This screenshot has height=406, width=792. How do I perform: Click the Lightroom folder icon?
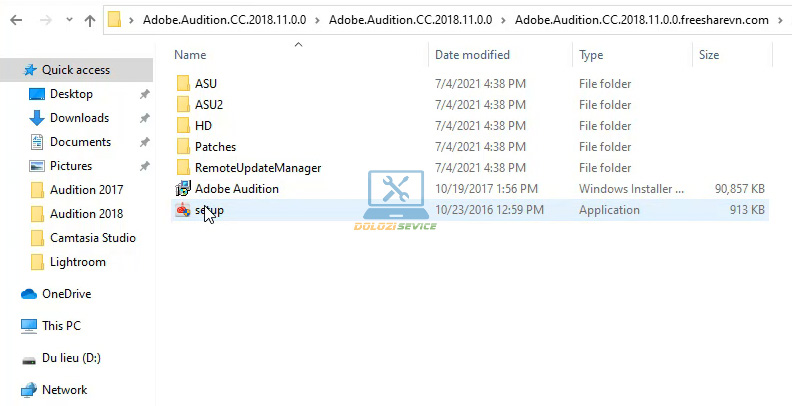tap(37, 262)
